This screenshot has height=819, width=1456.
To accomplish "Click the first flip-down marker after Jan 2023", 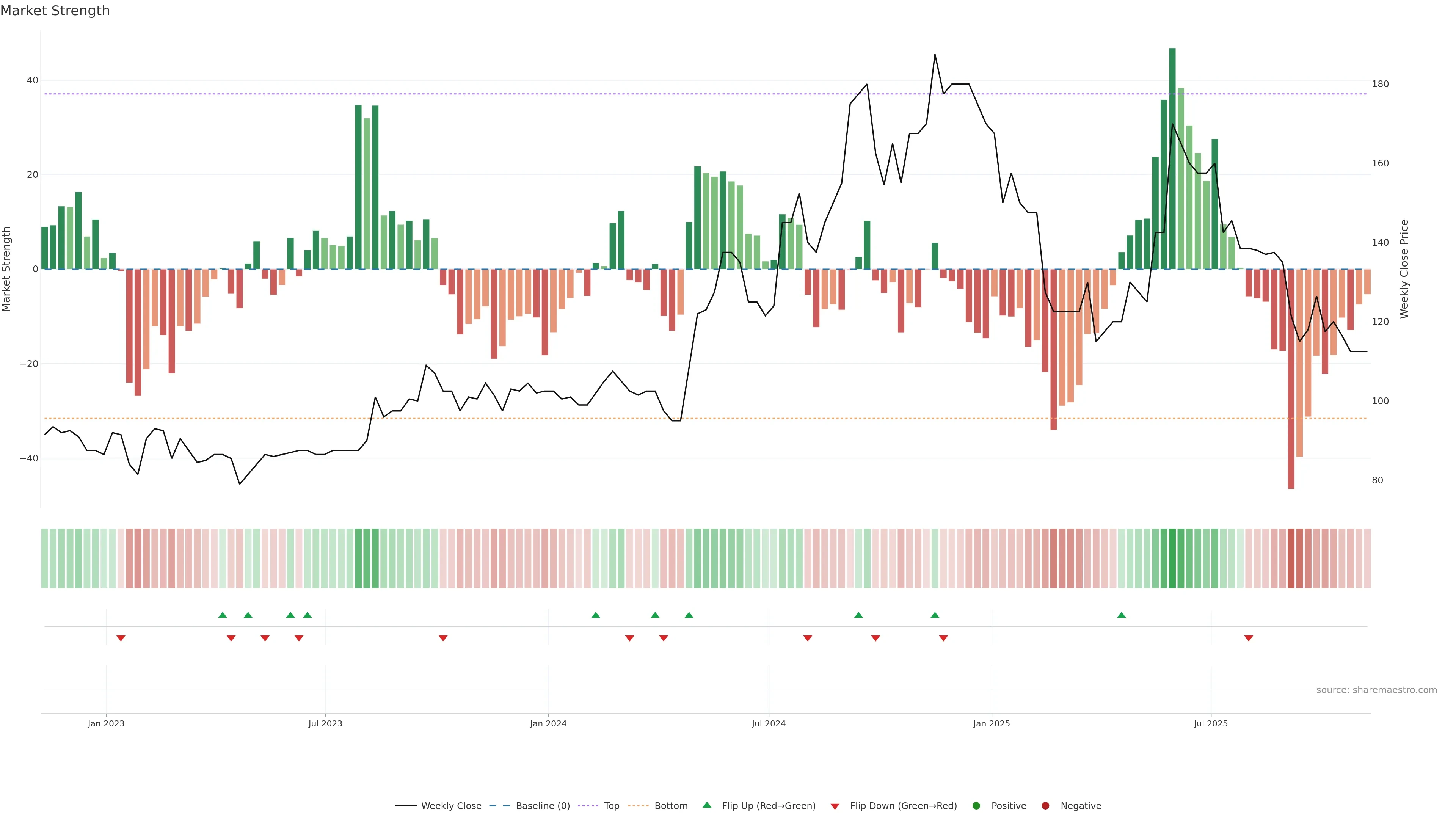I will (121, 638).
